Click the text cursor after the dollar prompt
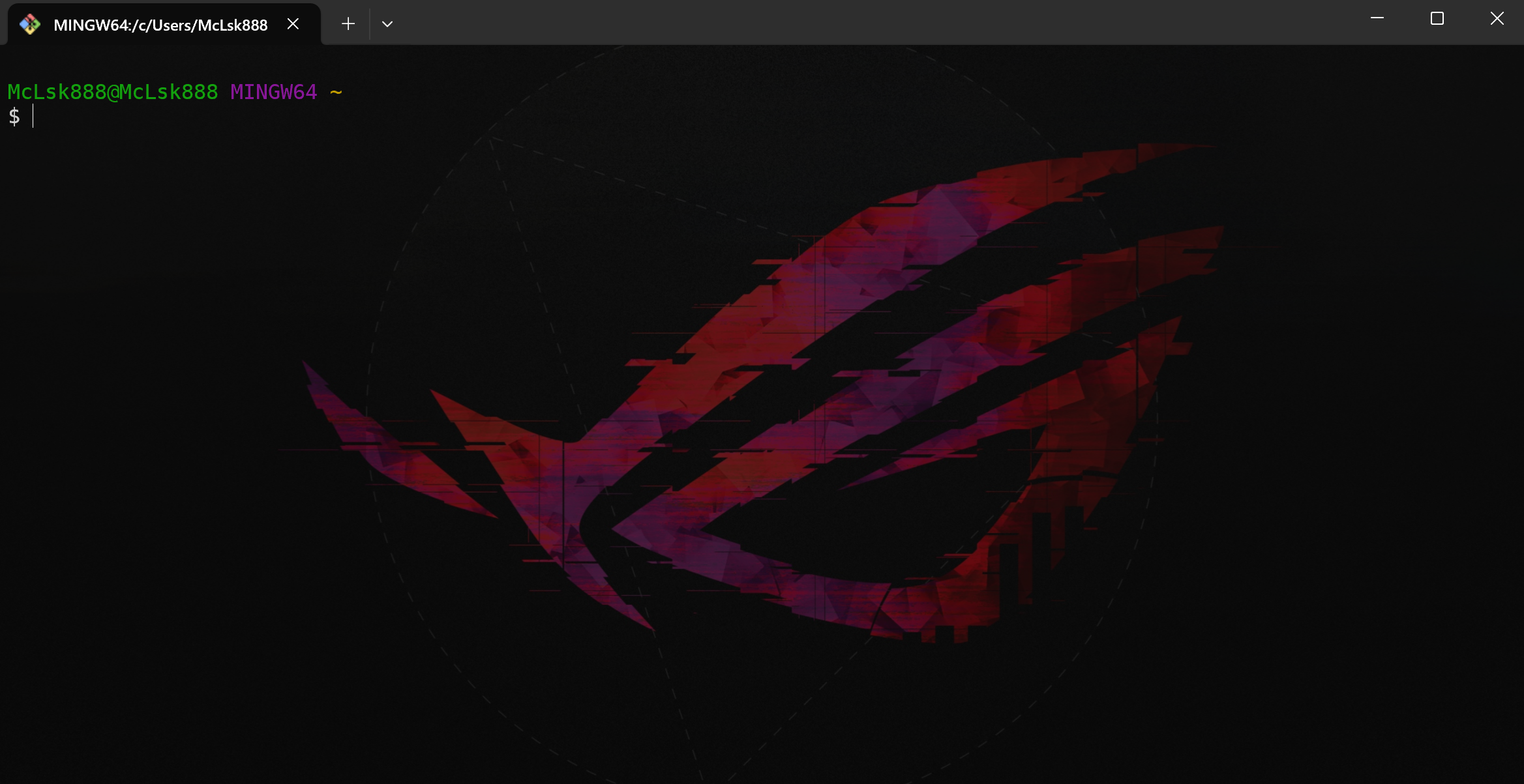 click(x=33, y=117)
